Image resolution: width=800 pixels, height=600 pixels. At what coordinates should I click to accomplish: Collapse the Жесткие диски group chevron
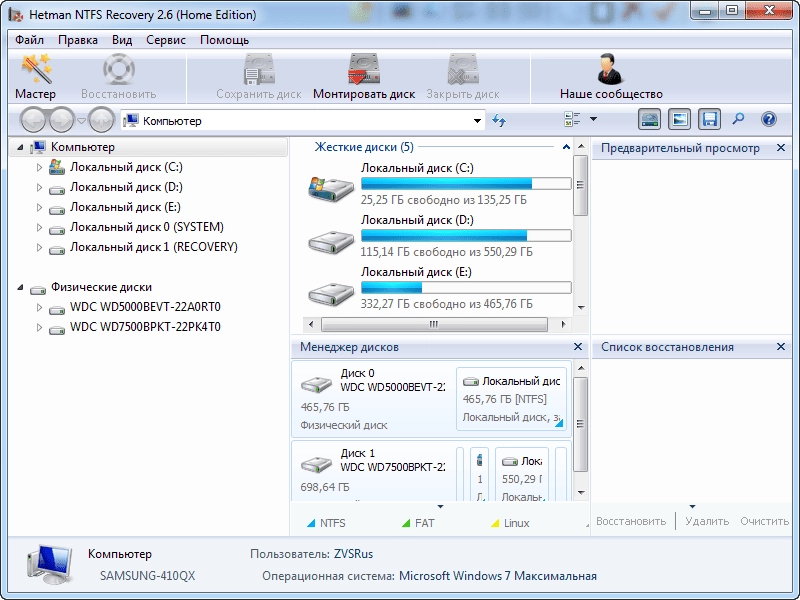(x=566, y=147)
